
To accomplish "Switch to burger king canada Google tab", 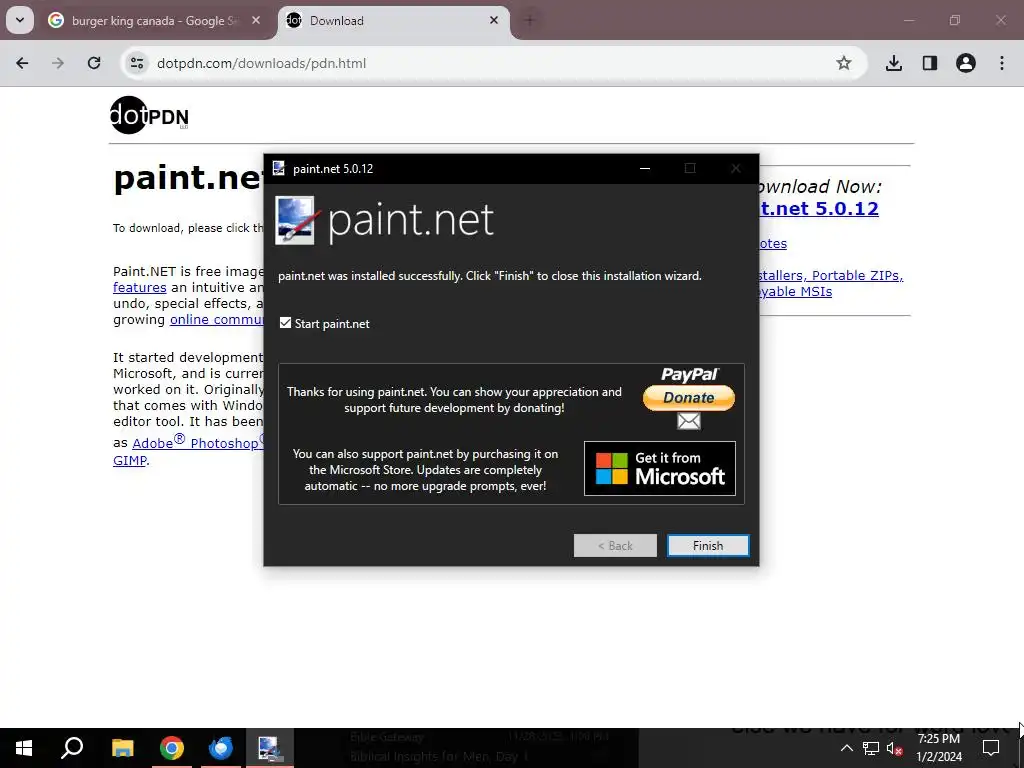I will coord(155,21).
